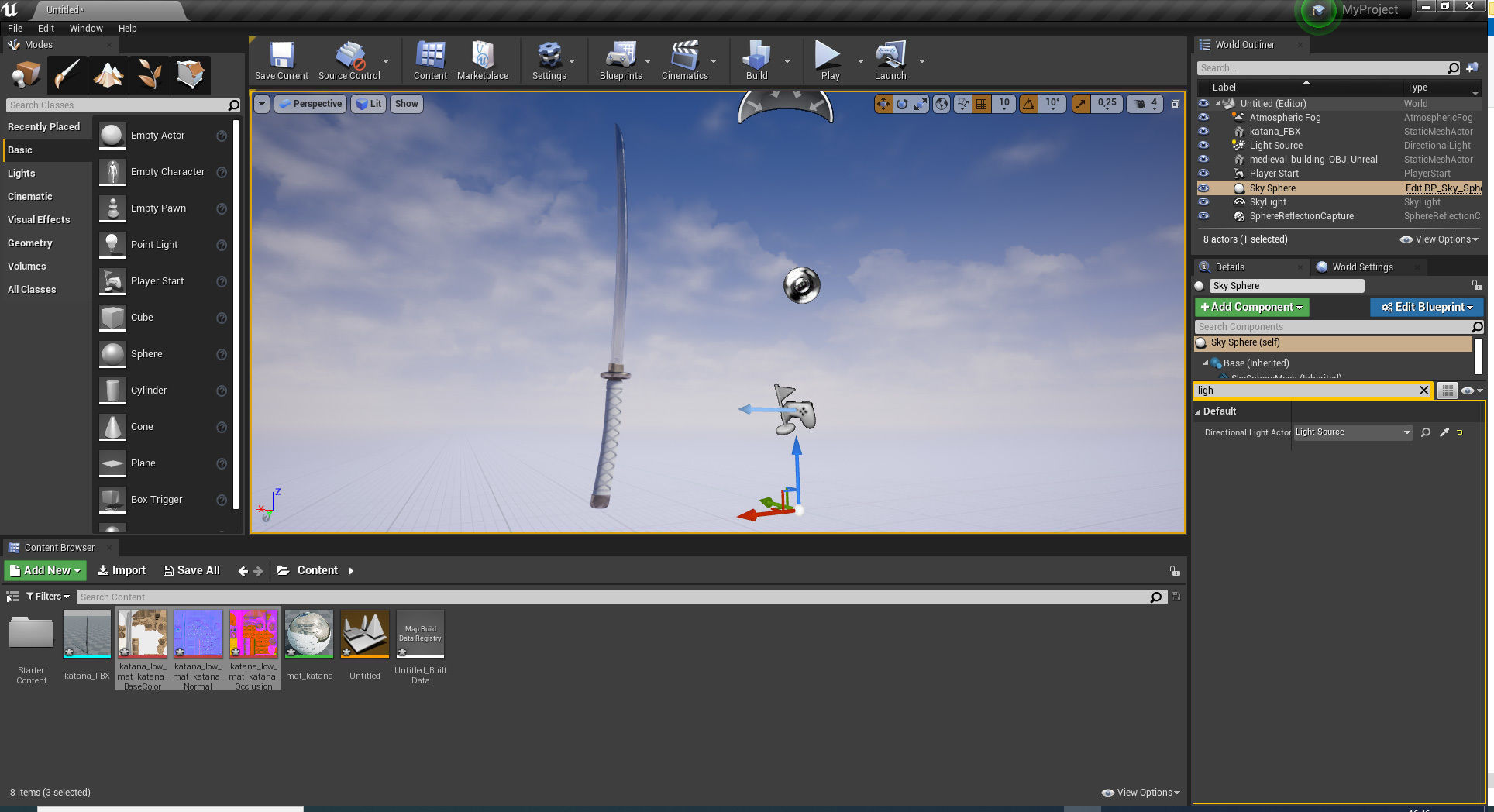This screenshot has width=1494, height=812.
Task: Activate the Foliage mode icon
Action: pyautogui.click(x=150, y=75)
